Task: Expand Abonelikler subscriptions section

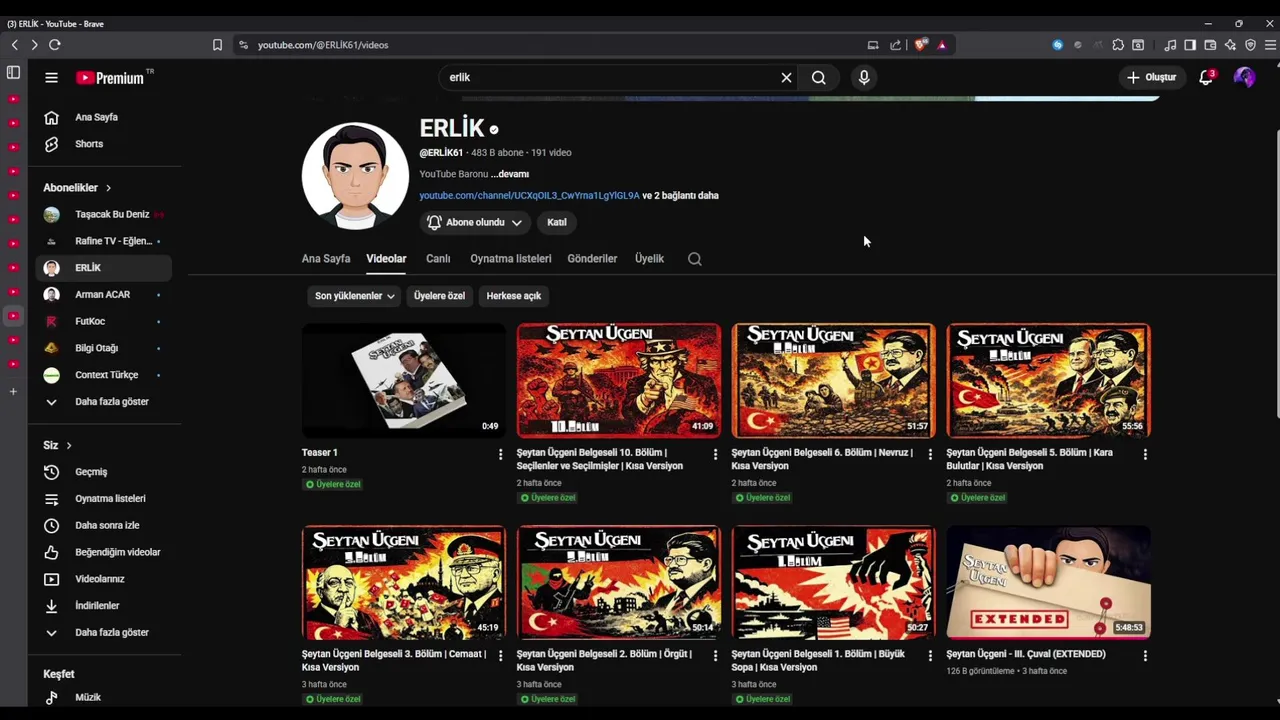Action: (77, 188)
